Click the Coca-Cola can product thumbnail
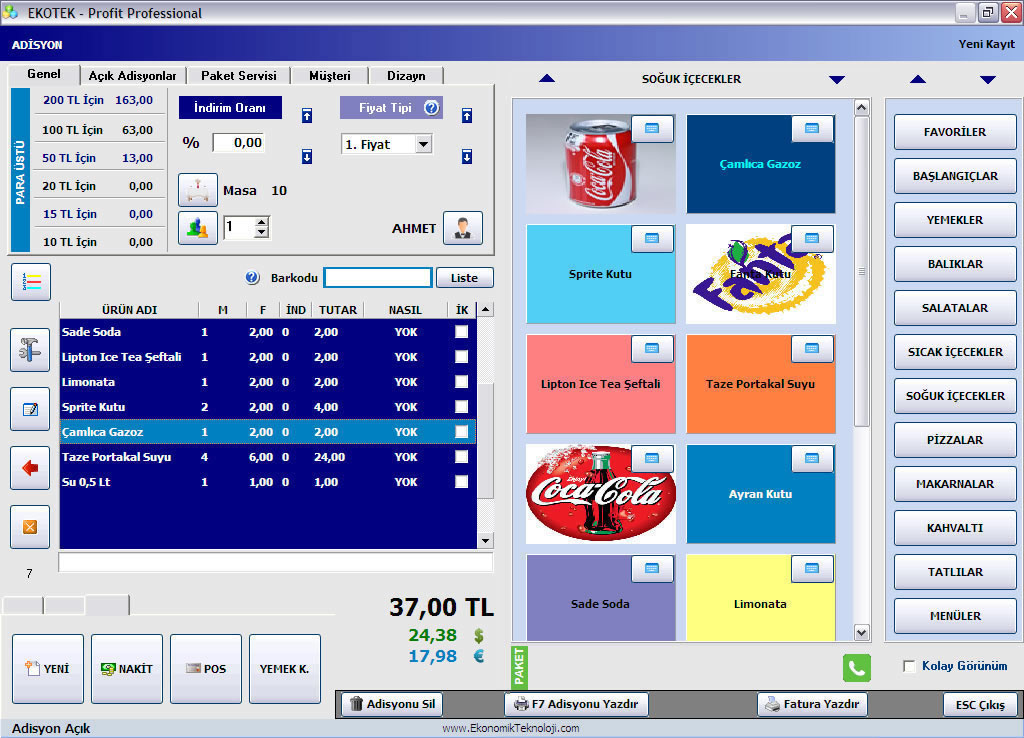This screenshot has width=1024, height=738. pos(600,164)
